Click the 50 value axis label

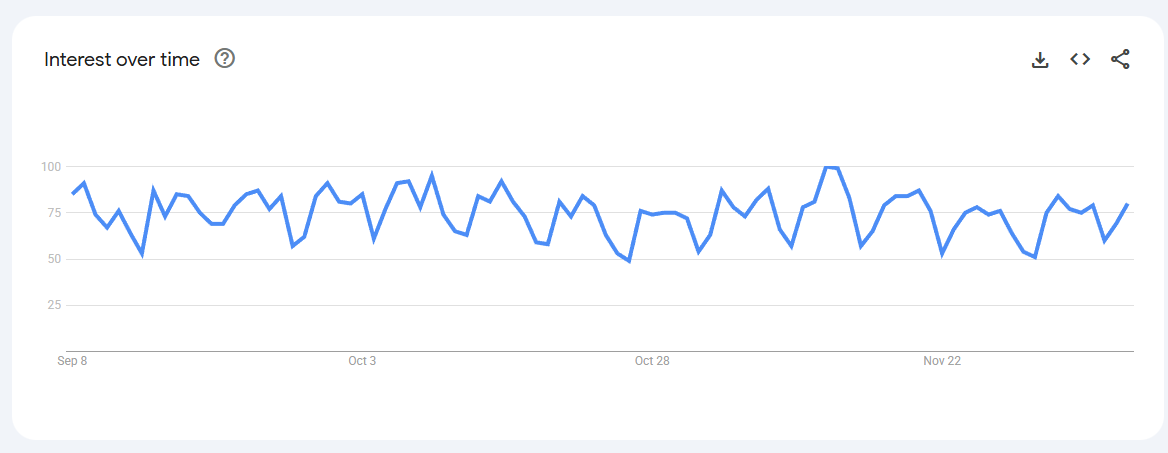tap(52, 259)
